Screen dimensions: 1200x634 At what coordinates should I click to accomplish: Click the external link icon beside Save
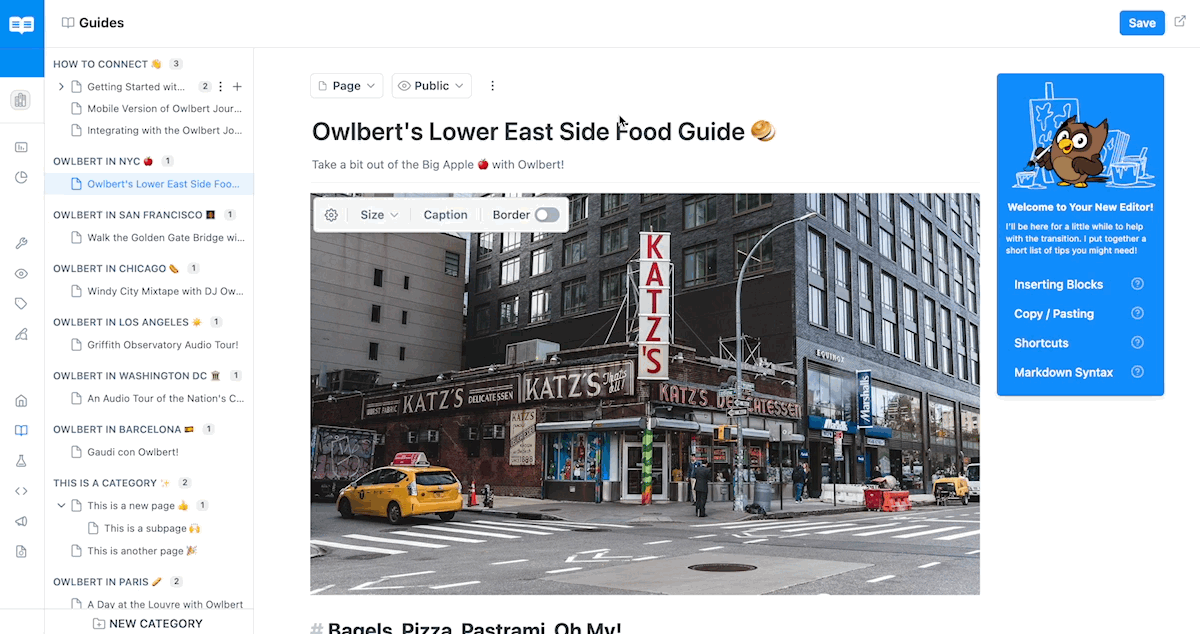(x=1180, y=22)
